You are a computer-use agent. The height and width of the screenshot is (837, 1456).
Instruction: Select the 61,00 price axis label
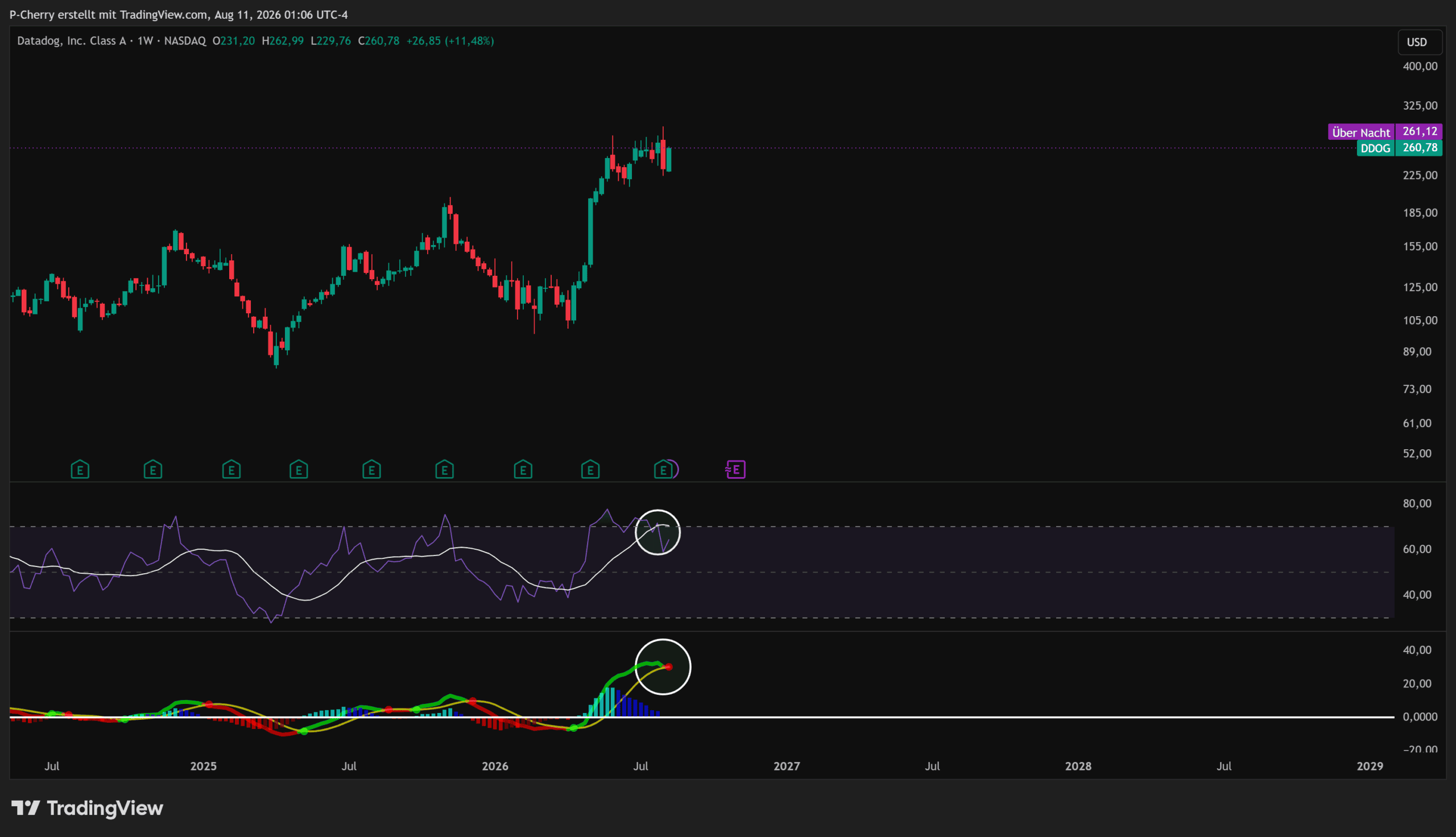pyautogui.click(x=1417, y=423)
